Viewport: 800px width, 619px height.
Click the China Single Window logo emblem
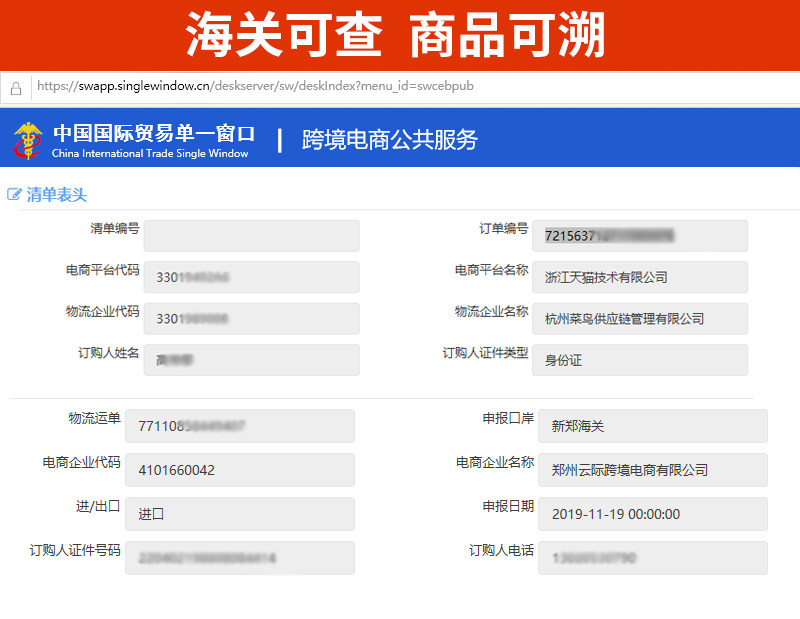[x=28, y=140]
